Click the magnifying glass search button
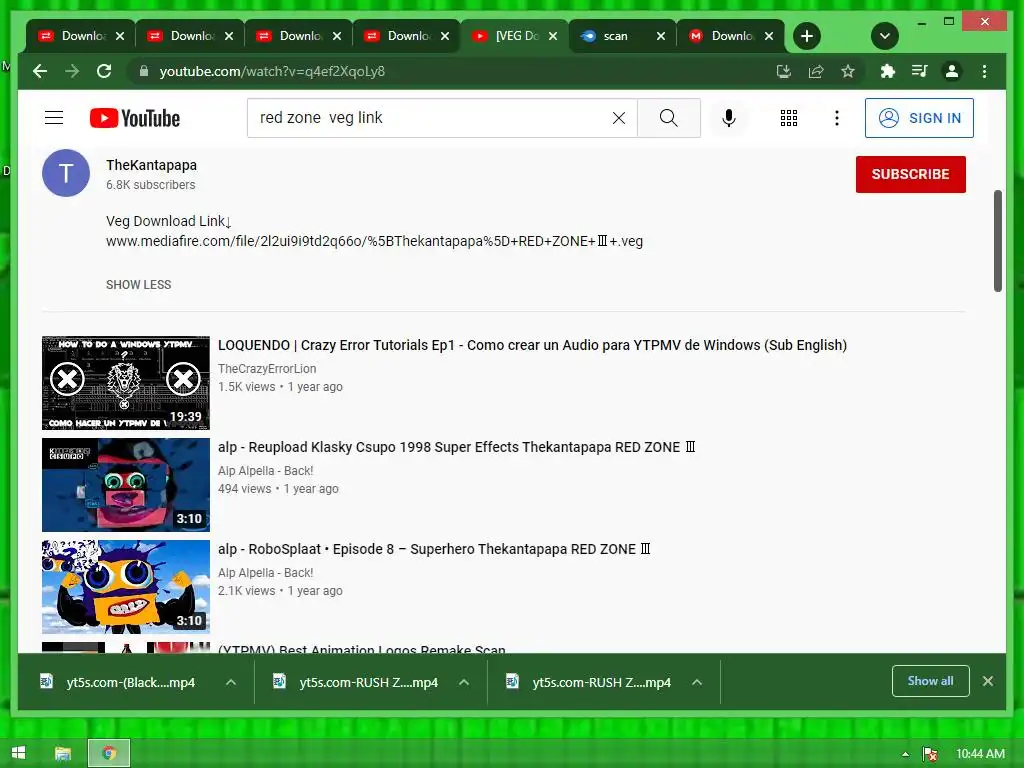The width and height of the screenshot is (1024, 768). click(x=668, y=118)
